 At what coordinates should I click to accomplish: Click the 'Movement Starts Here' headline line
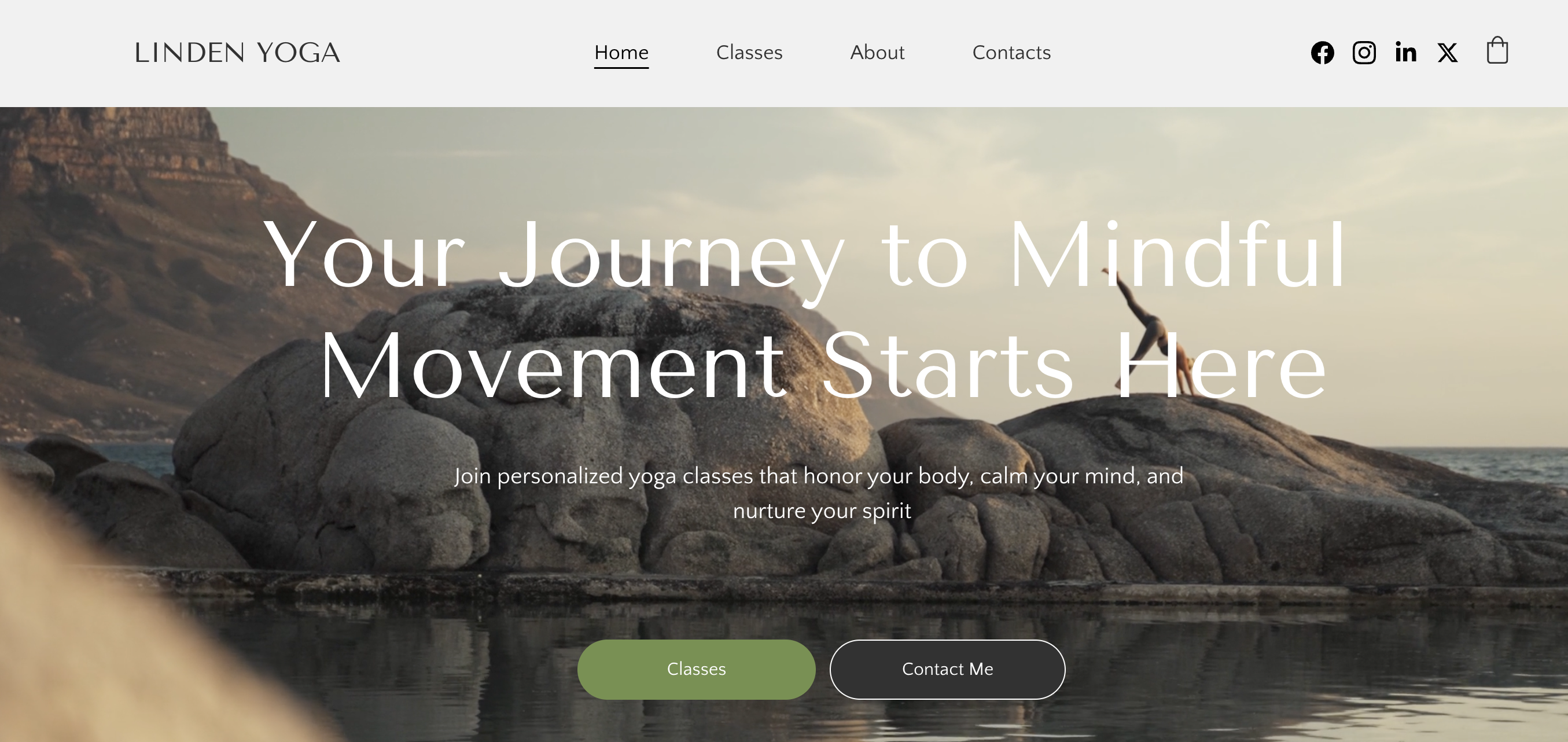coord(823,364)
